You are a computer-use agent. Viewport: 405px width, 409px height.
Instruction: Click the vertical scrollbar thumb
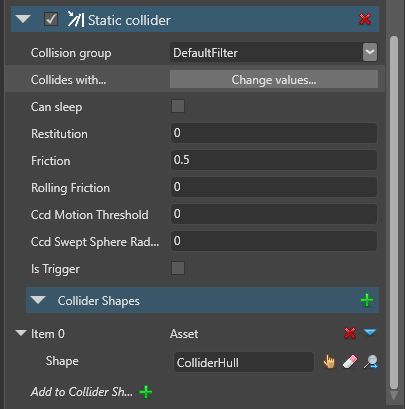pyautogui.click(x=394, y=213)
